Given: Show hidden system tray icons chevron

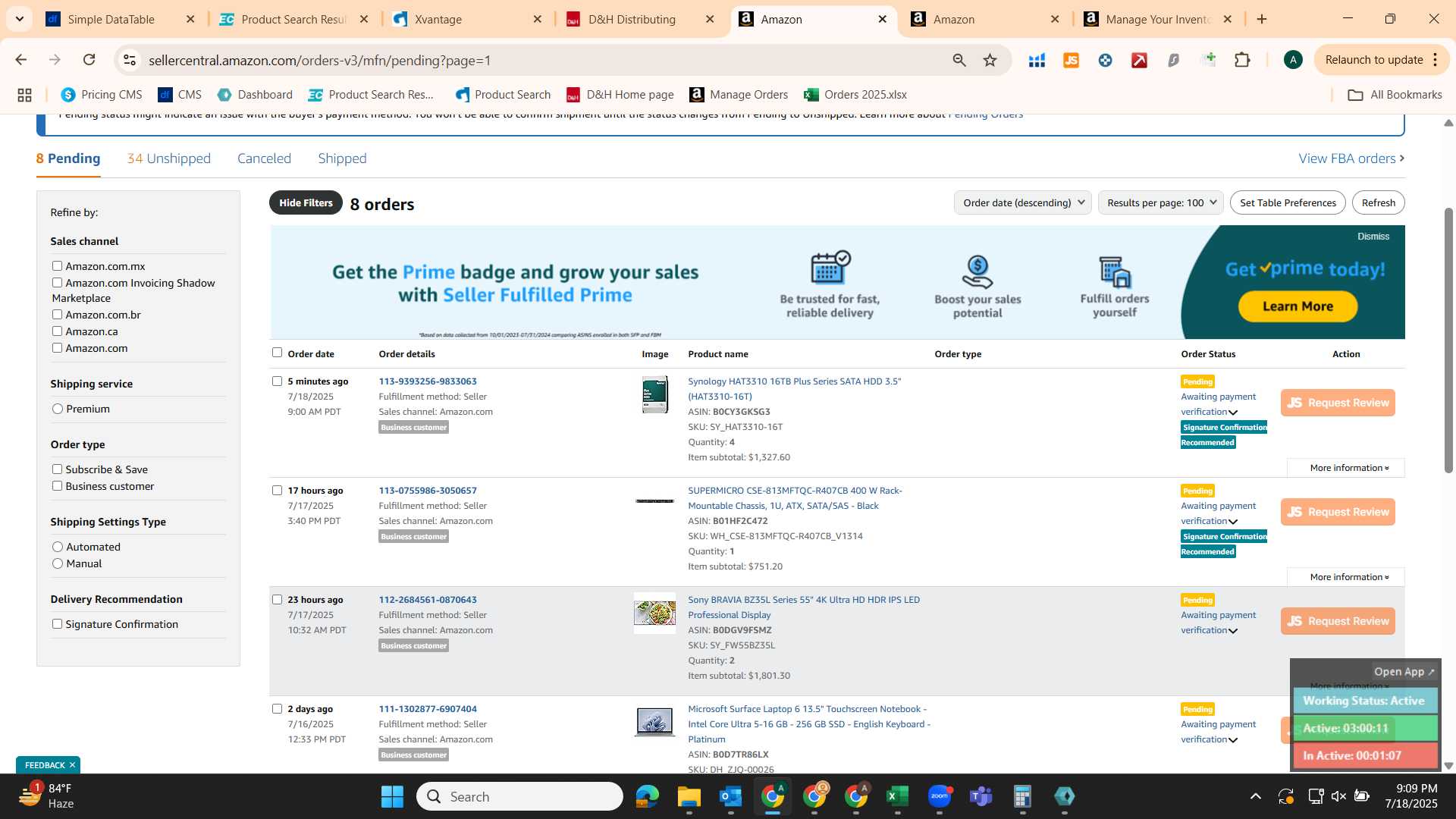Looking at the screenshot, I should coord(1256,796).
